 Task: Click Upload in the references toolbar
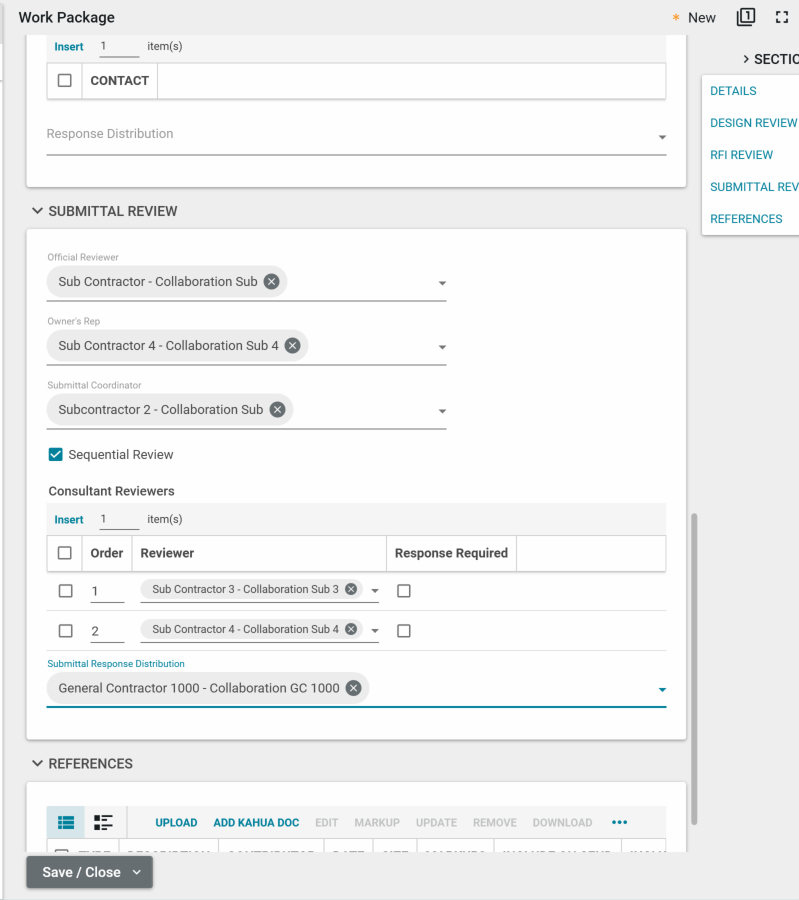176,823
